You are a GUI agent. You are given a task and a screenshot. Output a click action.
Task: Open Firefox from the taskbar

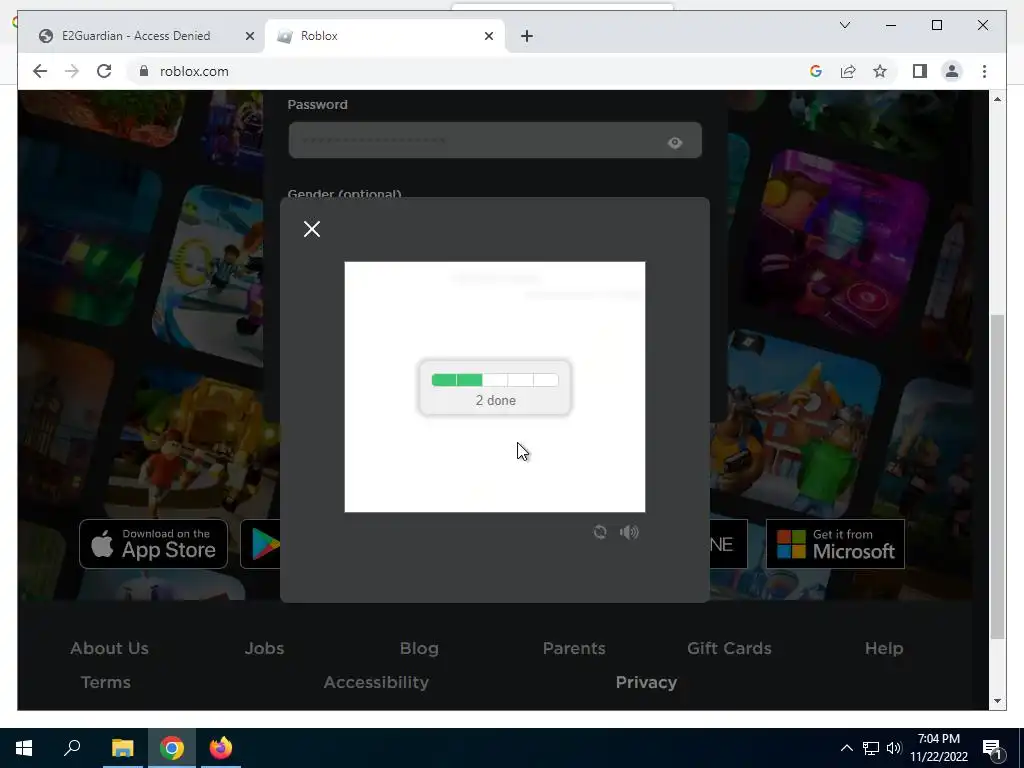click(221, 748)
